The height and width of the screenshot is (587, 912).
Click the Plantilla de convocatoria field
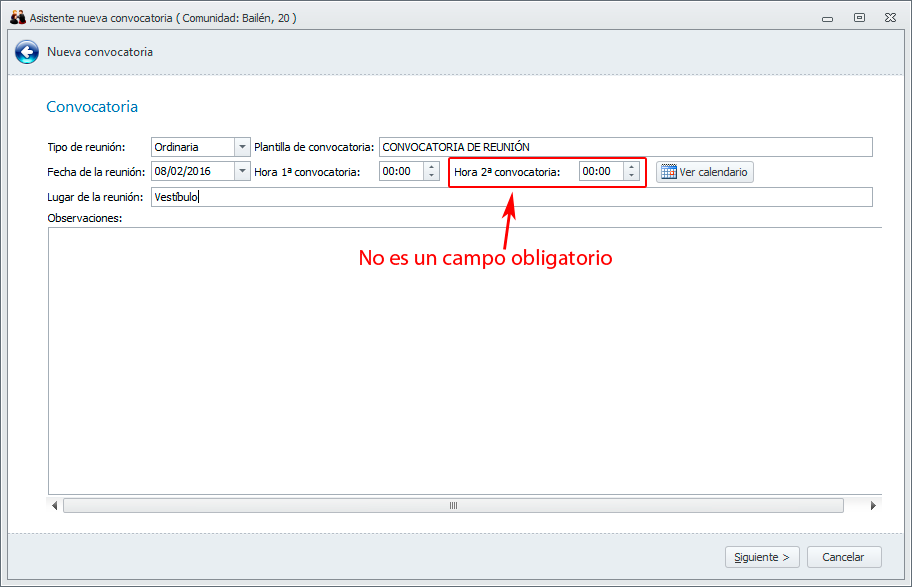point(626,147)
